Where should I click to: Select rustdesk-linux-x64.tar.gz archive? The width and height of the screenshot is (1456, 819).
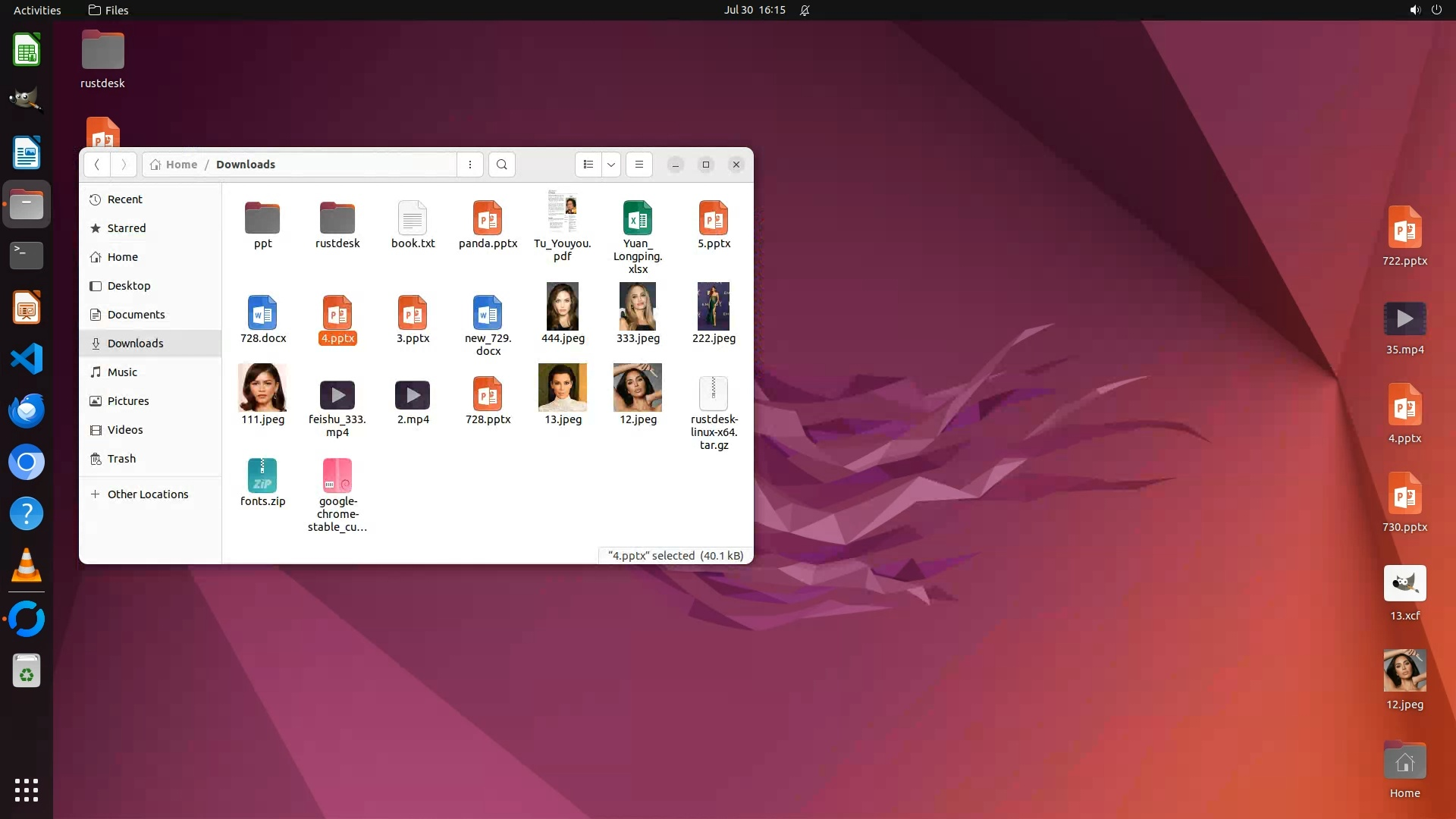click(x=714, y=394)
